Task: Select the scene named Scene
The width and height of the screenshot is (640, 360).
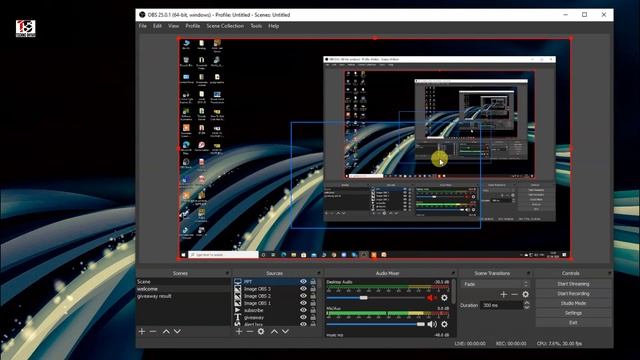Action: pyautogui.click(x=183, y=282)
